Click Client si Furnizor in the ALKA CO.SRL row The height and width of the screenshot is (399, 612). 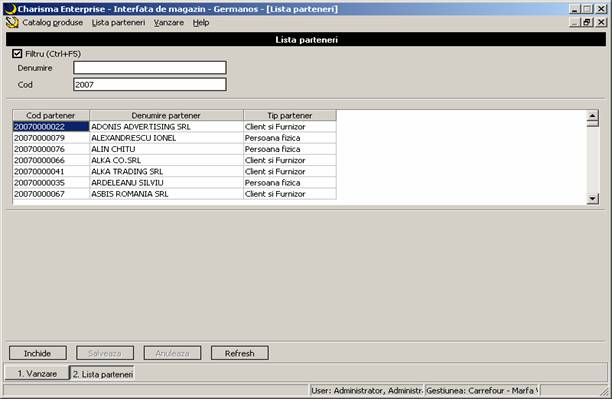[x=290, y=160]
